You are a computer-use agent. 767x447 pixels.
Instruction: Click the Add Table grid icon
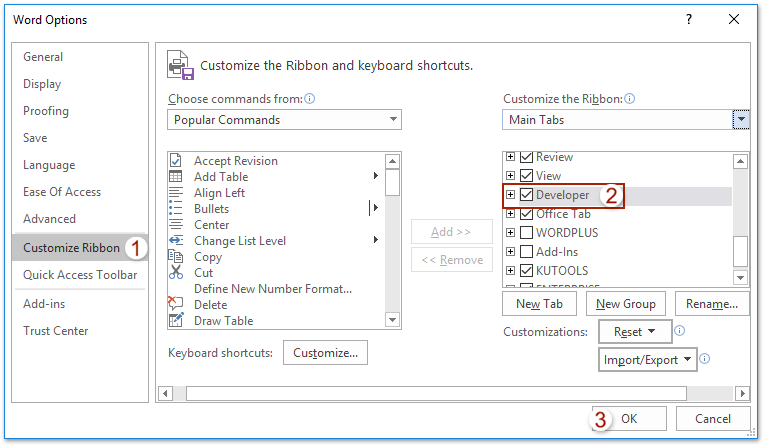[x=176, y=177]
